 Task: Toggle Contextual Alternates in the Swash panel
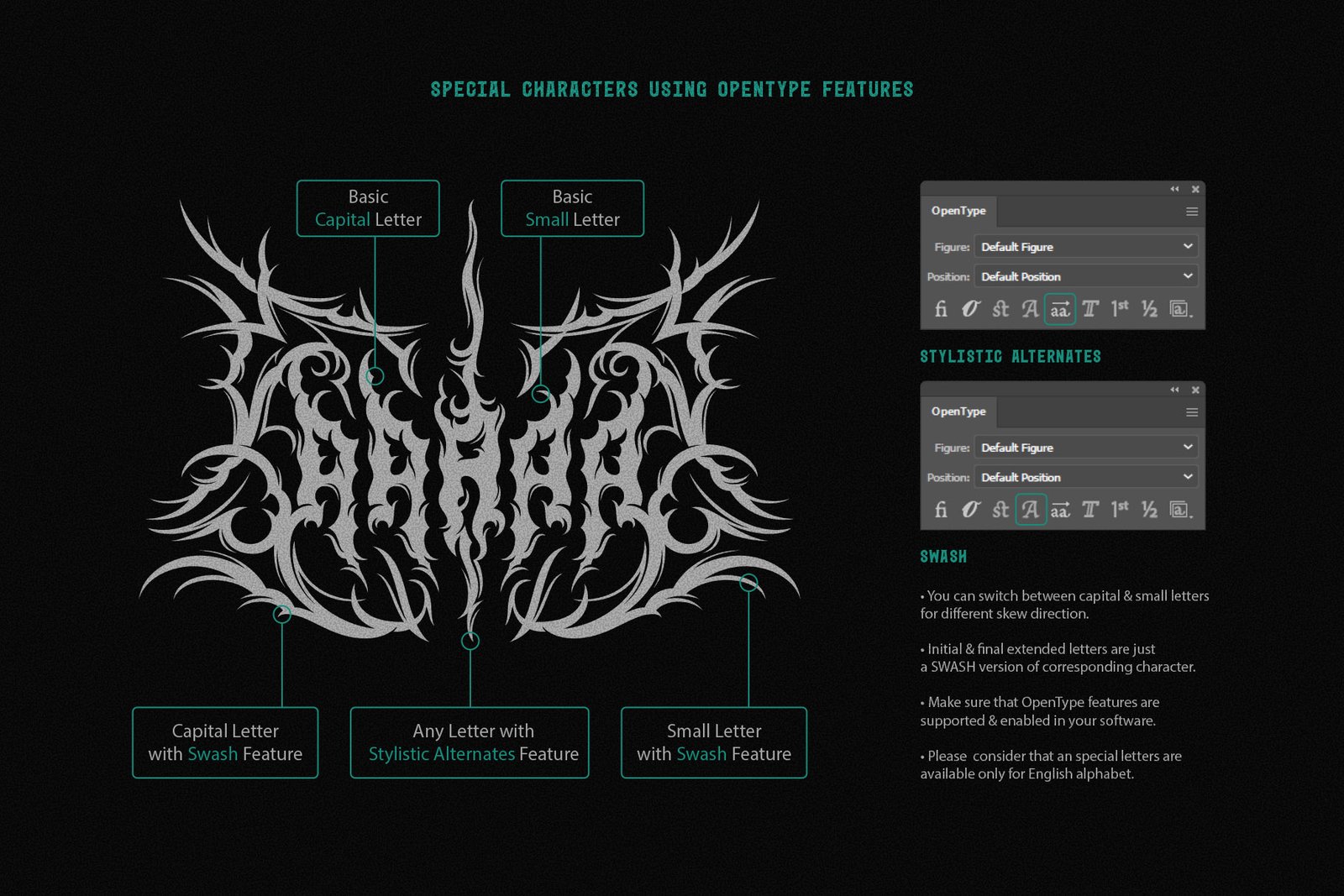coord(970,510)
